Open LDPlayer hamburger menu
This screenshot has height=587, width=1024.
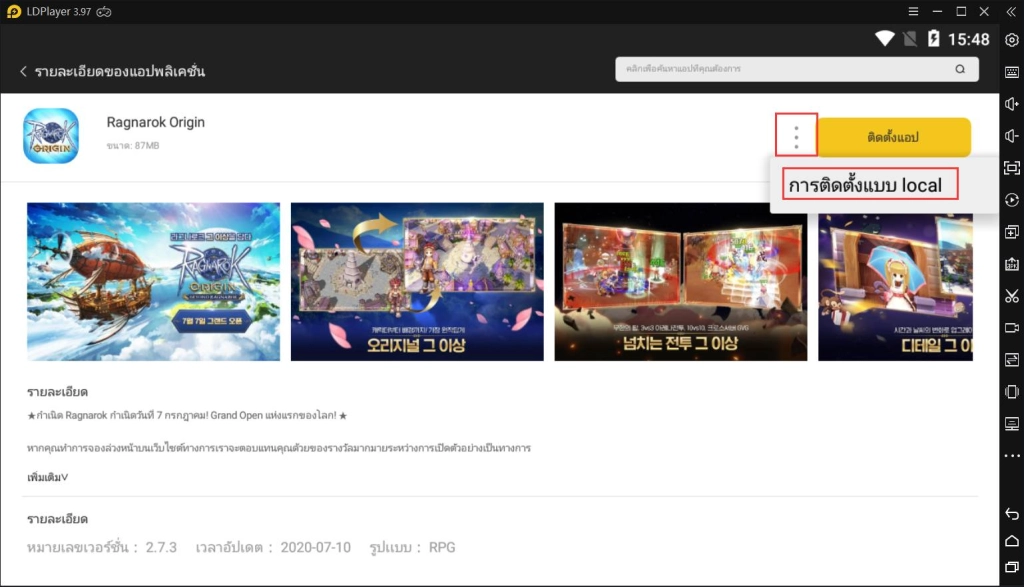pos(913,12)
